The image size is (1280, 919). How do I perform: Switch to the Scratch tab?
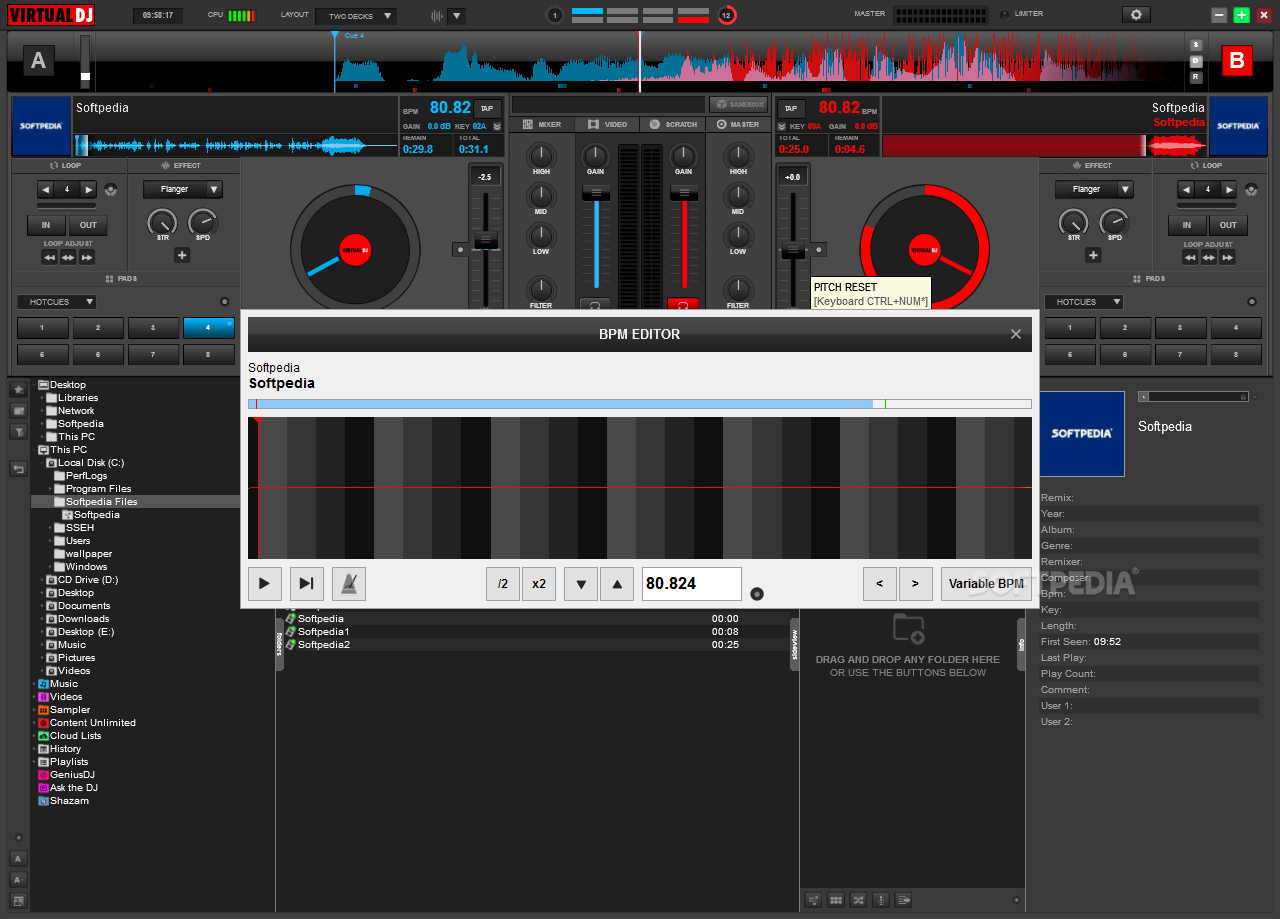click(673, 125)
